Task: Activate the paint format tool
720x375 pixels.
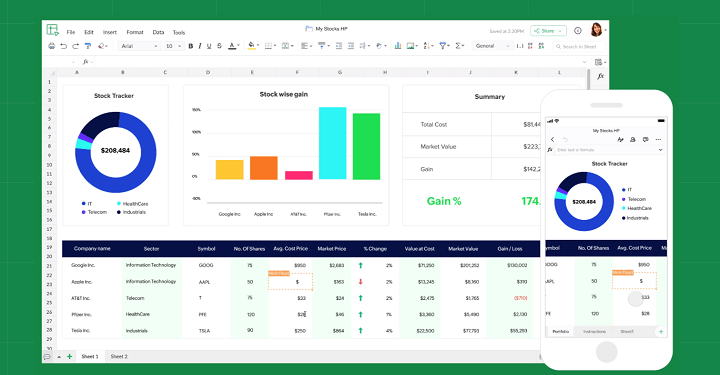Action: point(88,46)
